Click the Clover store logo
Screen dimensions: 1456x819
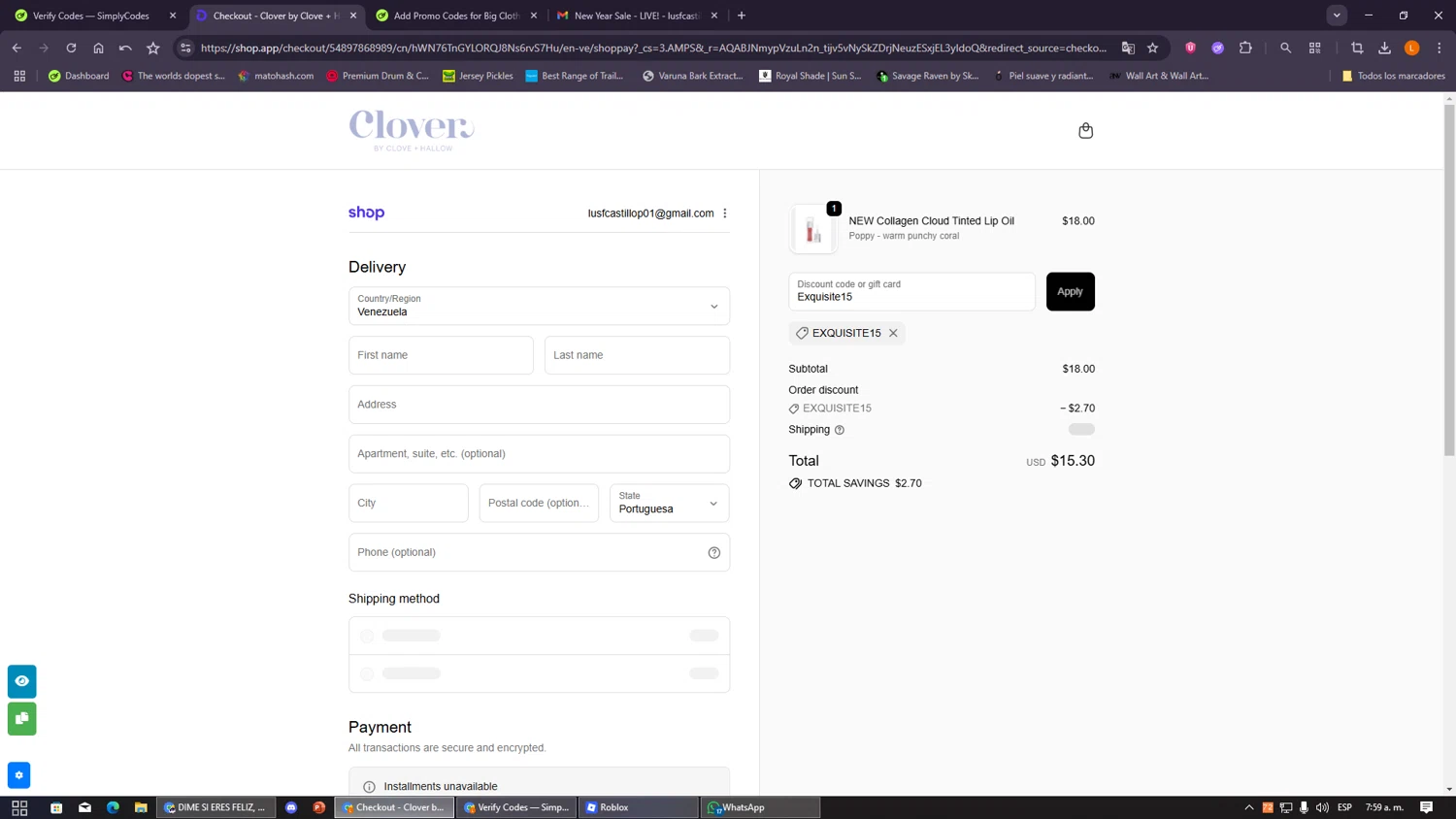(x=412, y=130)
